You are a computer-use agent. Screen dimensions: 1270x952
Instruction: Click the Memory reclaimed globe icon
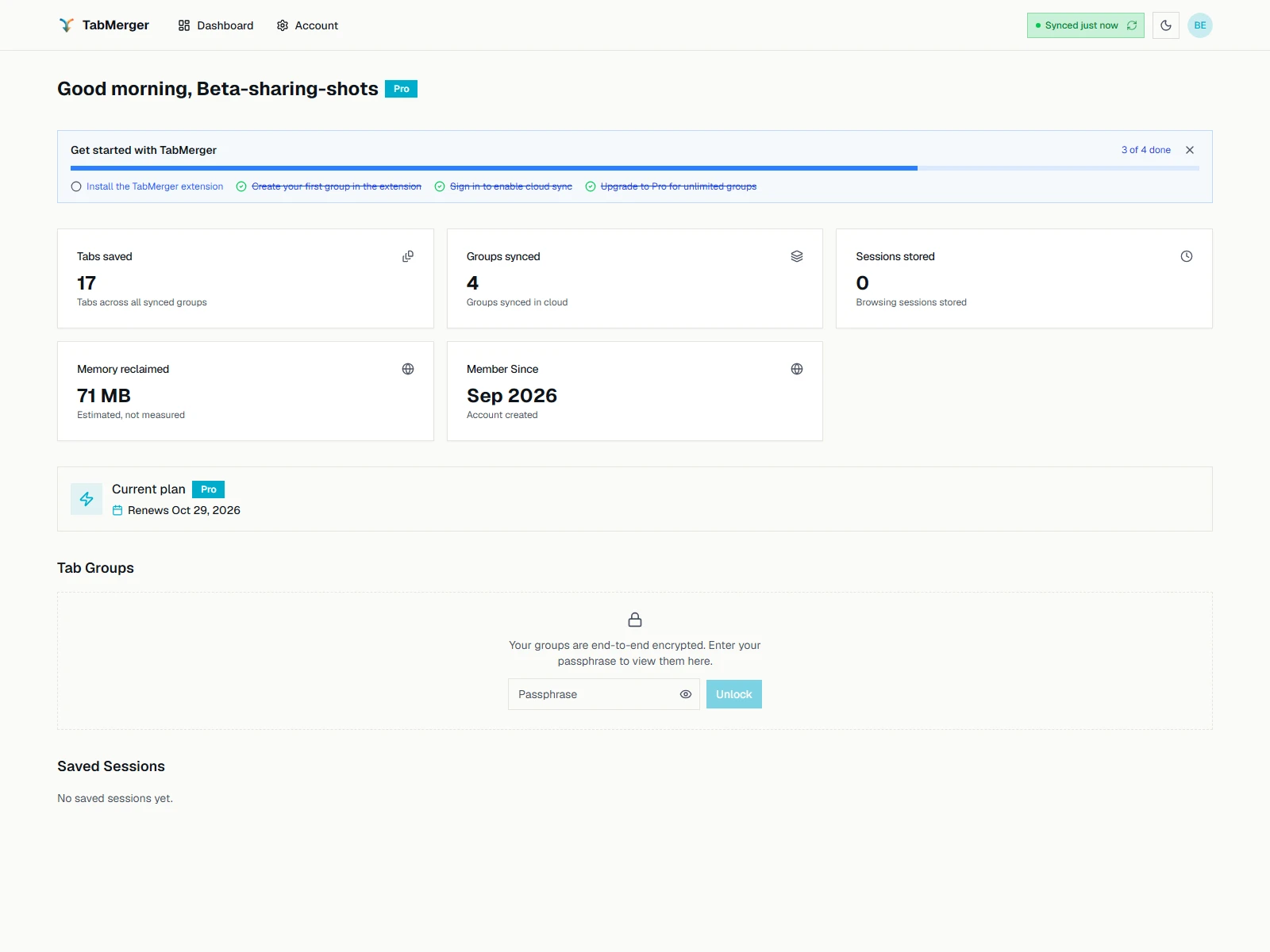pos(408,369)
